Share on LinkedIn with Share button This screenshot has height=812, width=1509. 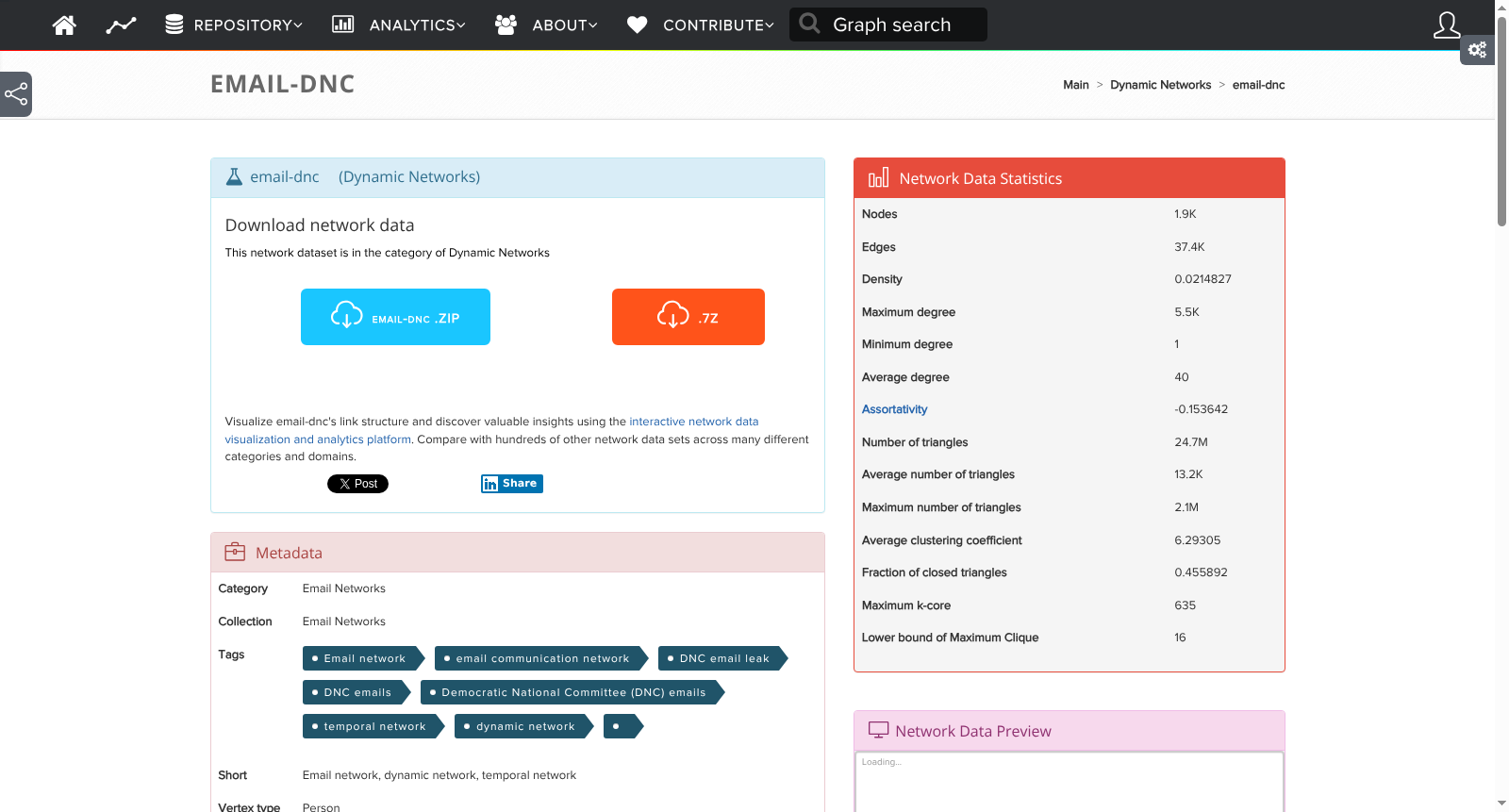click(512, 484)
